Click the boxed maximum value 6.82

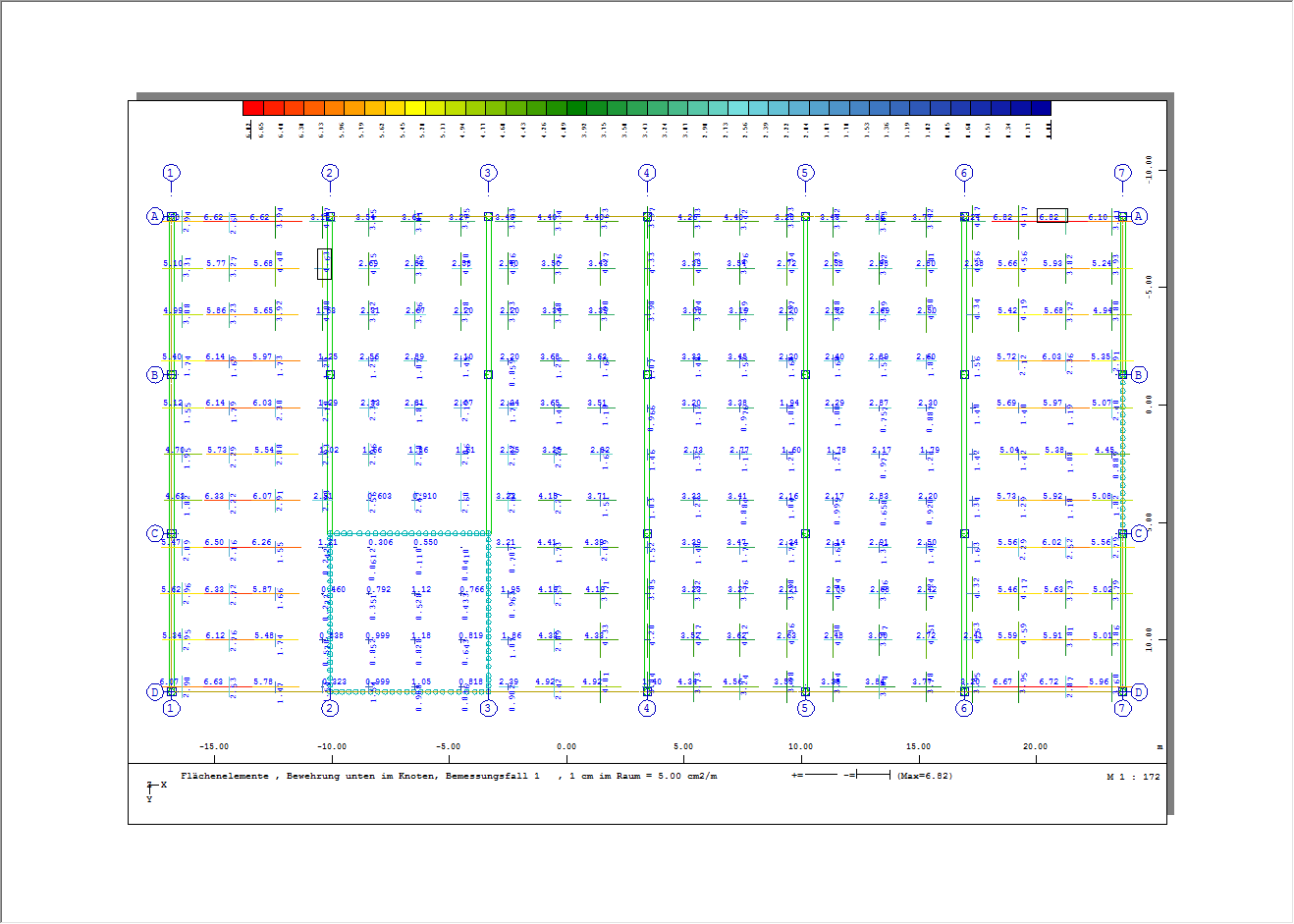point(1051,216)
